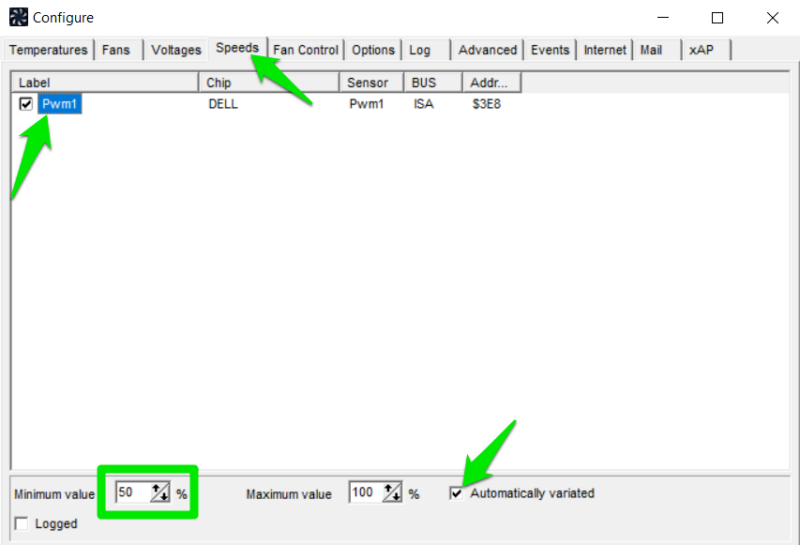Screen dimensions: 800x545
Task: Focus the Maximum value field
Action: pyautogui.click(x=366, y=492)
